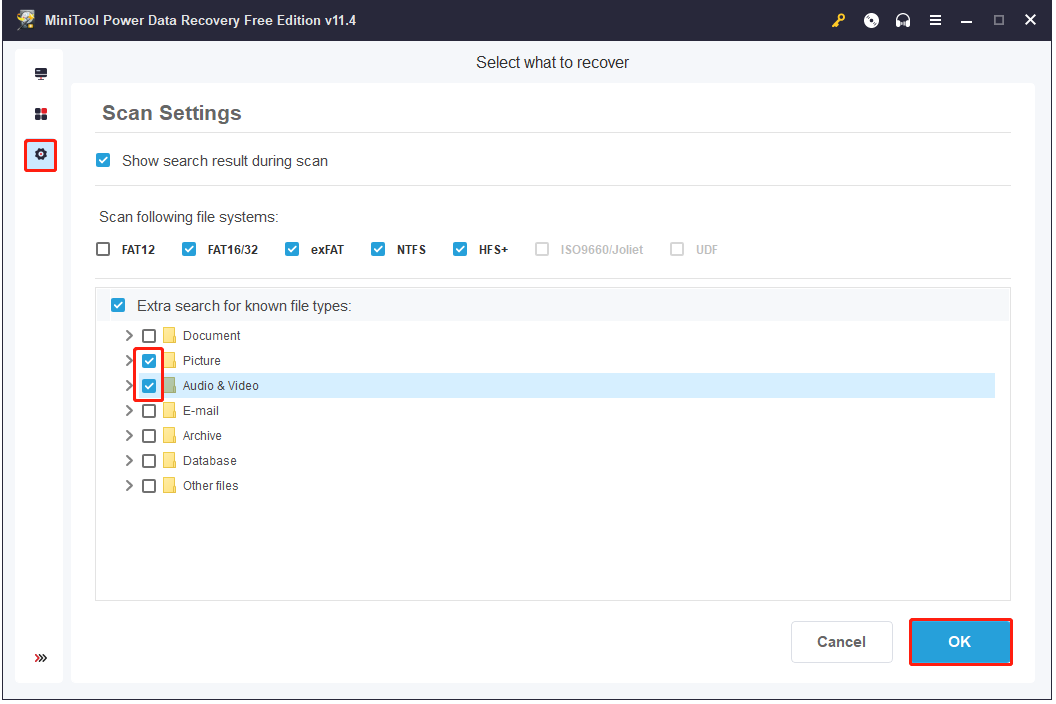1056x704 pixels.
Task: Expand the Audio & Video tree node
Action: pyautogui.click(x=129, y=385)
